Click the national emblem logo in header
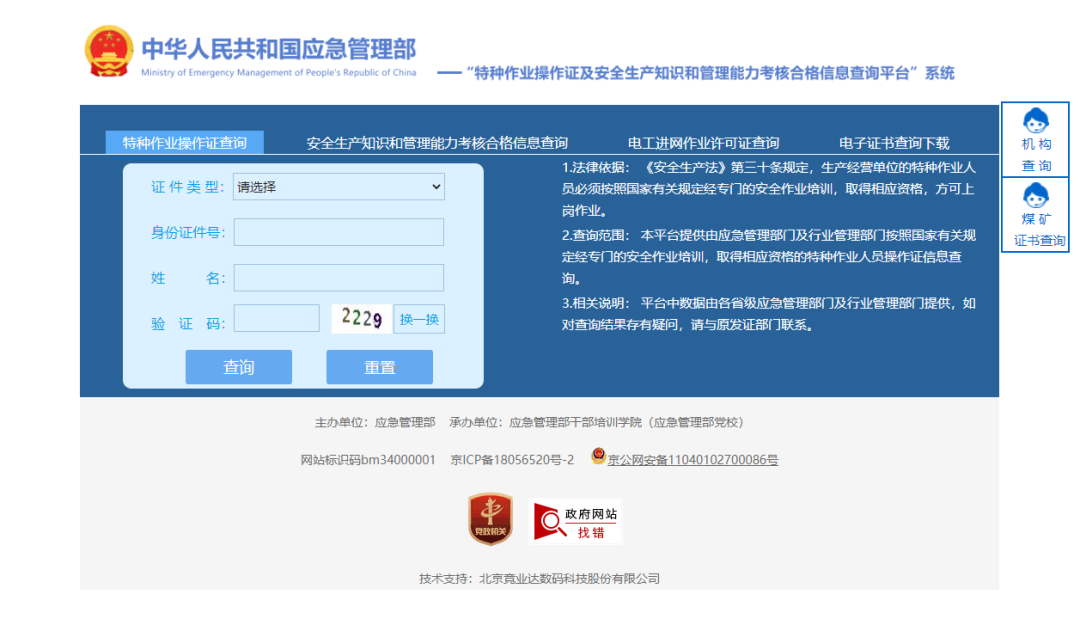Screen dimensions: 1080x619 (108, 52)
